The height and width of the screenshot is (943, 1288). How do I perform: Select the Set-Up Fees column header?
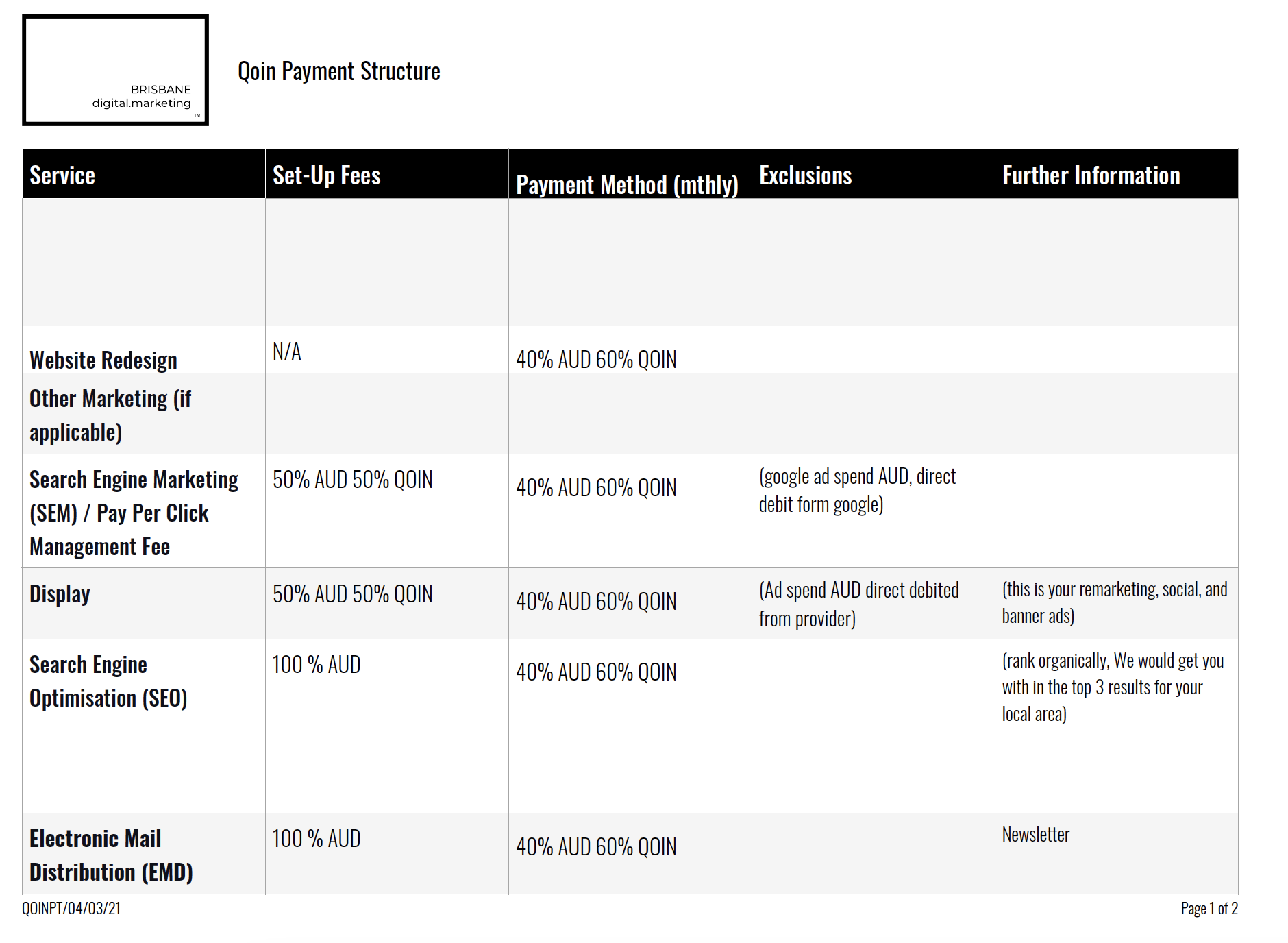click(387, 174)
